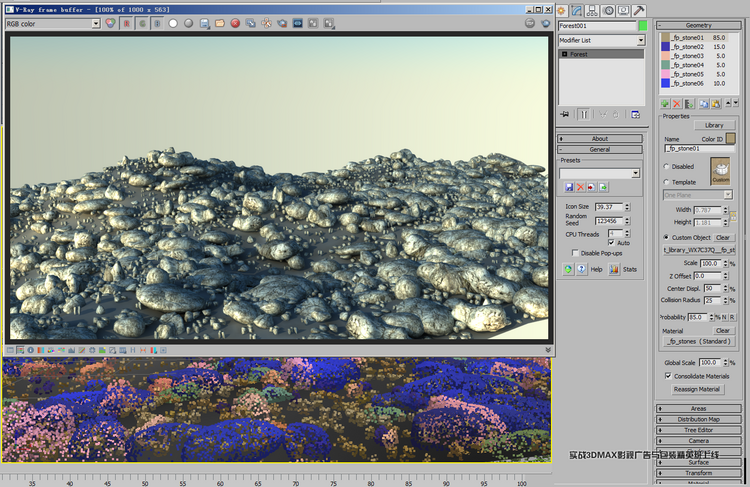Move geometry item up with the arrow
This screenshot has height=487, width=750.
(728, 103)
